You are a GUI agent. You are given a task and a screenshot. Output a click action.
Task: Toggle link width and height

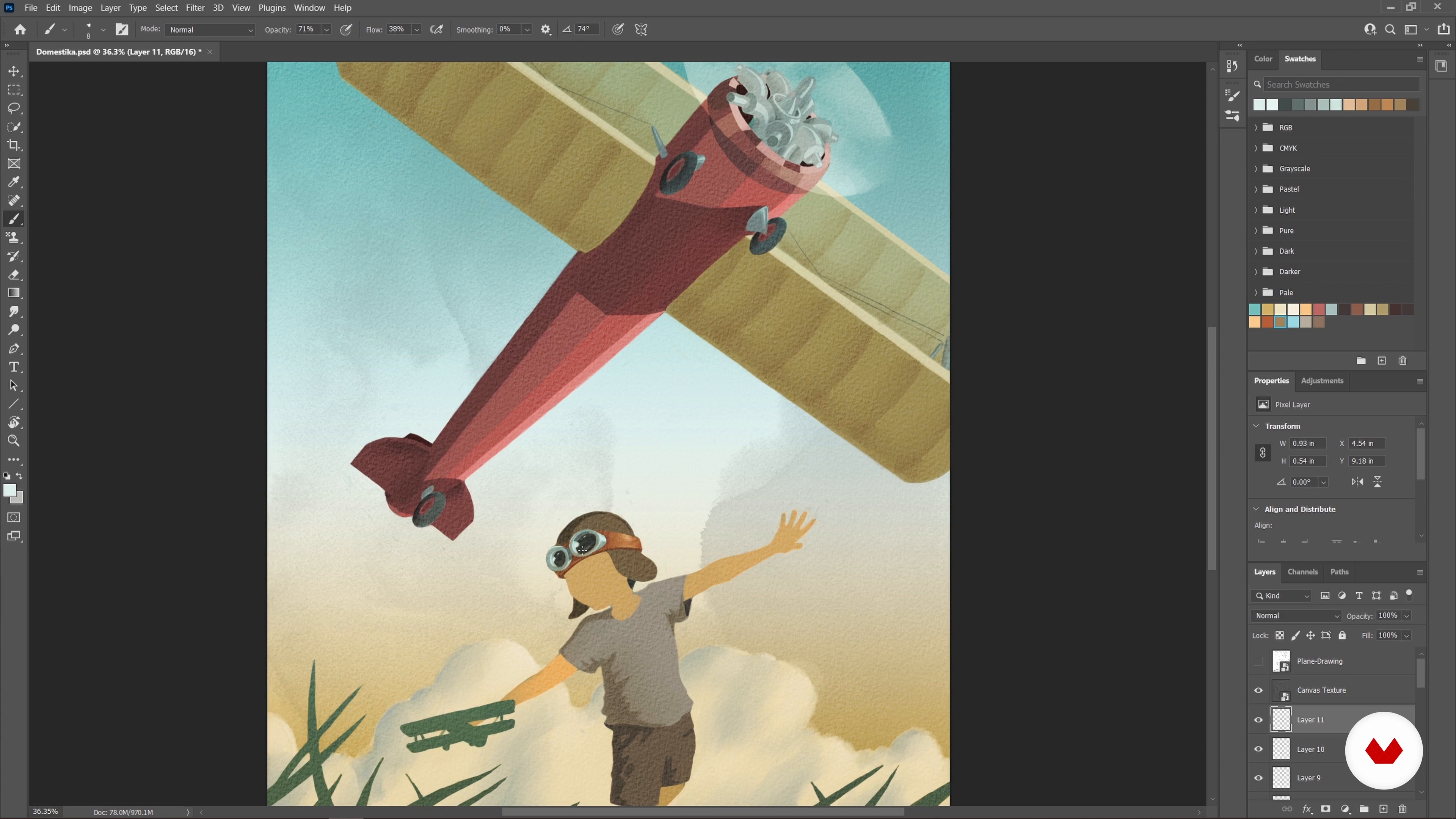[1262, 453]
